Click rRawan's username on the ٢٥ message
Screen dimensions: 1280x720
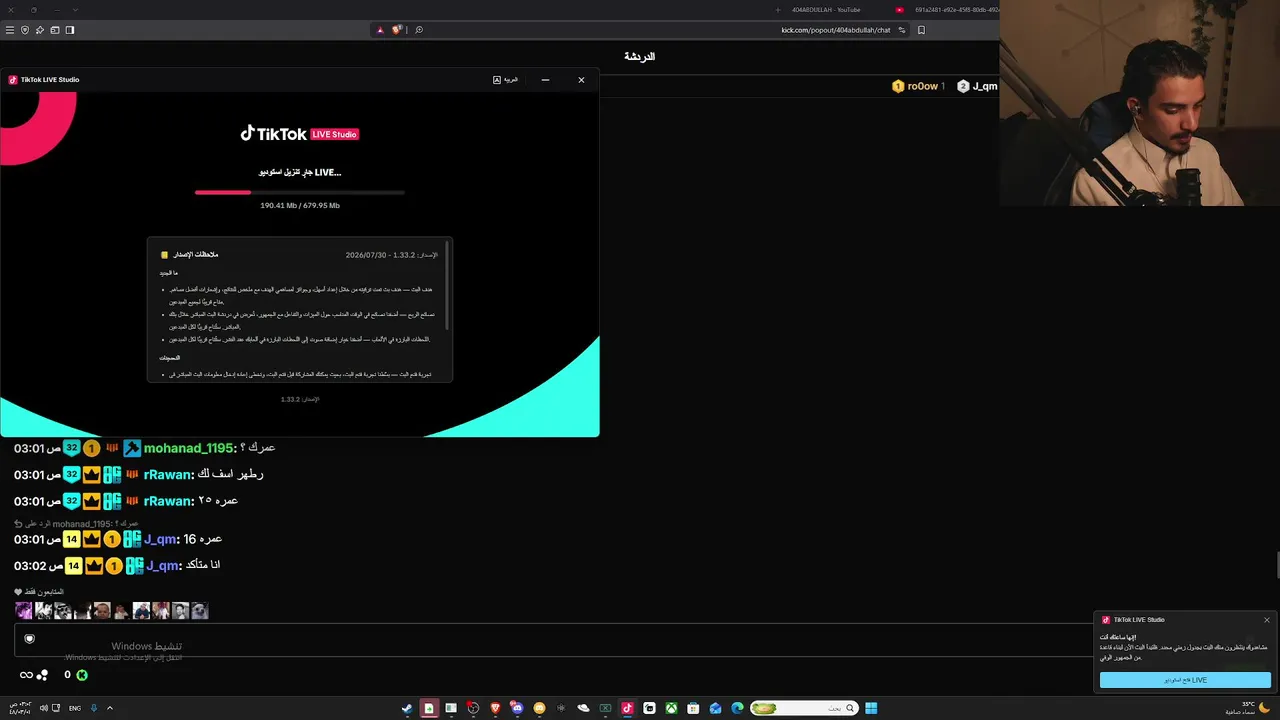click(167, 501)
